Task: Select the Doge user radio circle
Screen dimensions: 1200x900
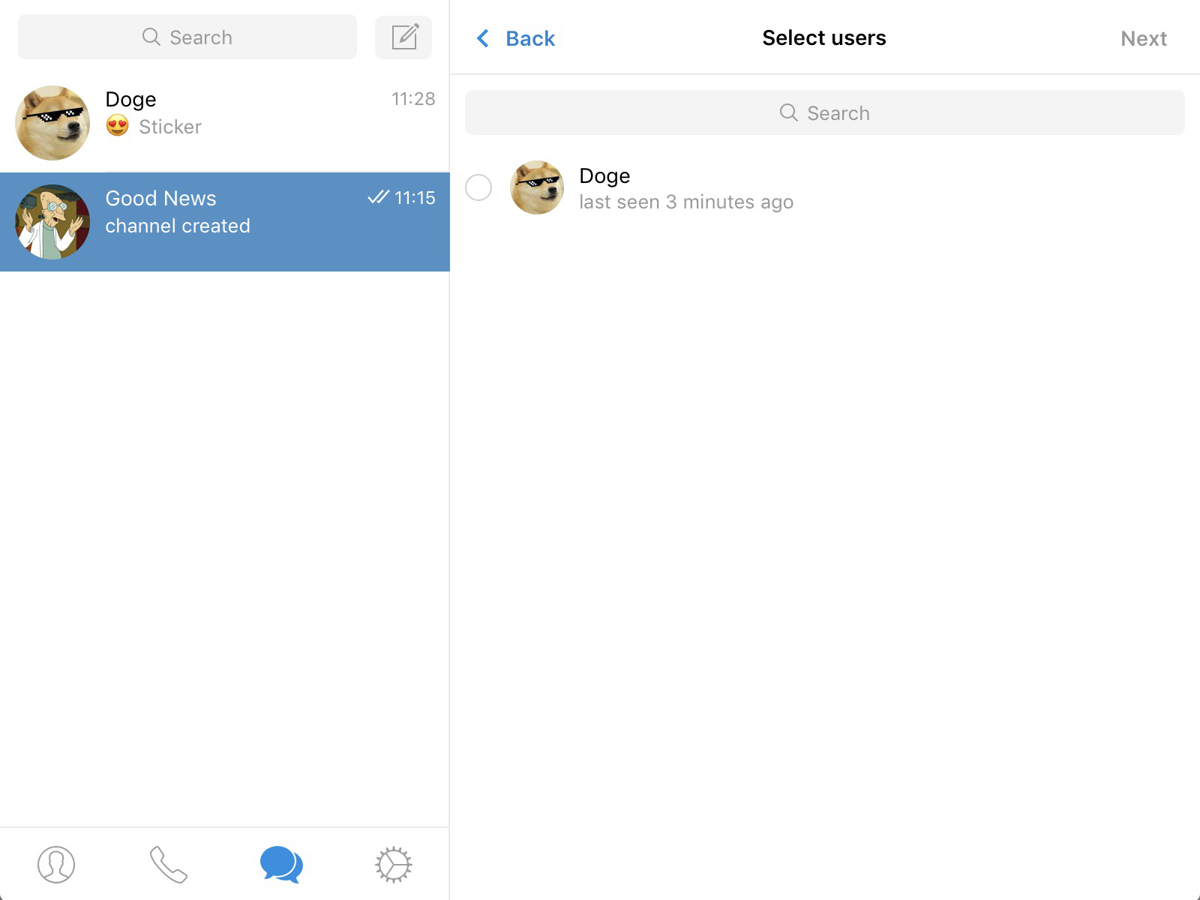Action: (x=479, y=187)
